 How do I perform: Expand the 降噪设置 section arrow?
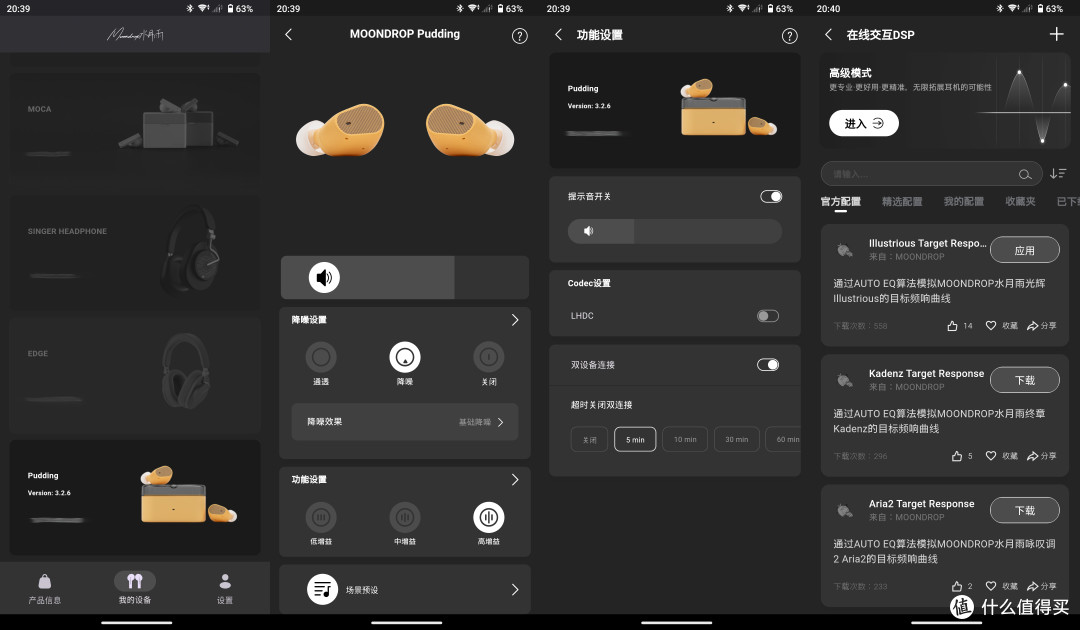pyautogui.click(x=515, y=319)
